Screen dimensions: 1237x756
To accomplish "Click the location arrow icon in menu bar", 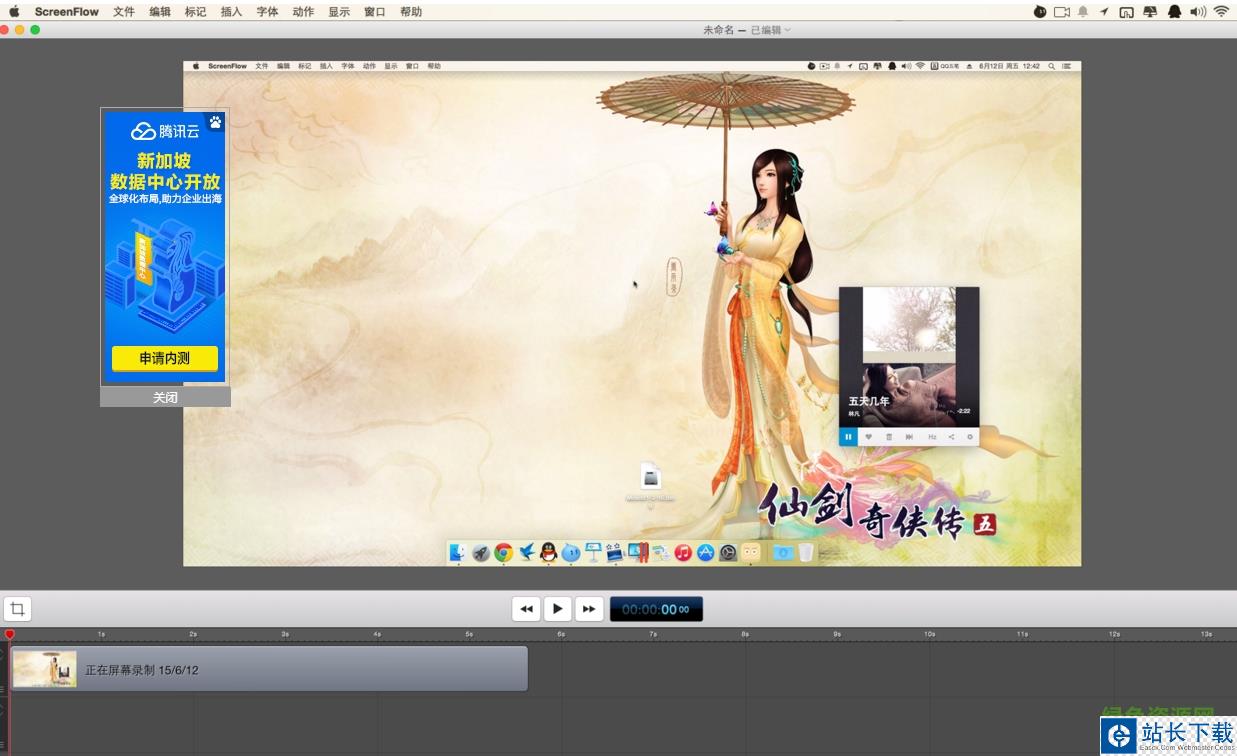I will pos(1104,12).
